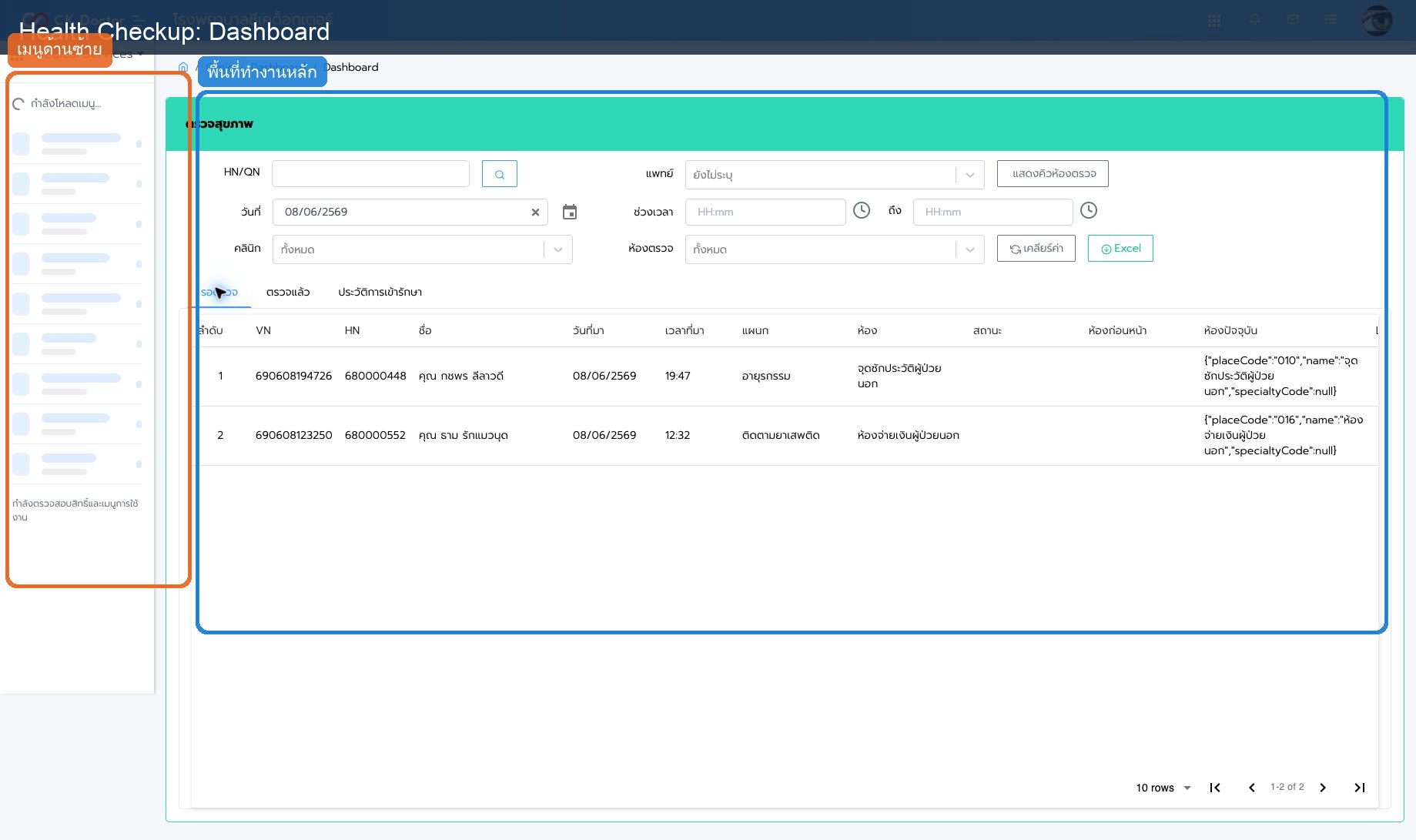The image size is (1416, 840).
Task: Click the เคลียร์ค่า reset button
Action: pos(1036,248)
